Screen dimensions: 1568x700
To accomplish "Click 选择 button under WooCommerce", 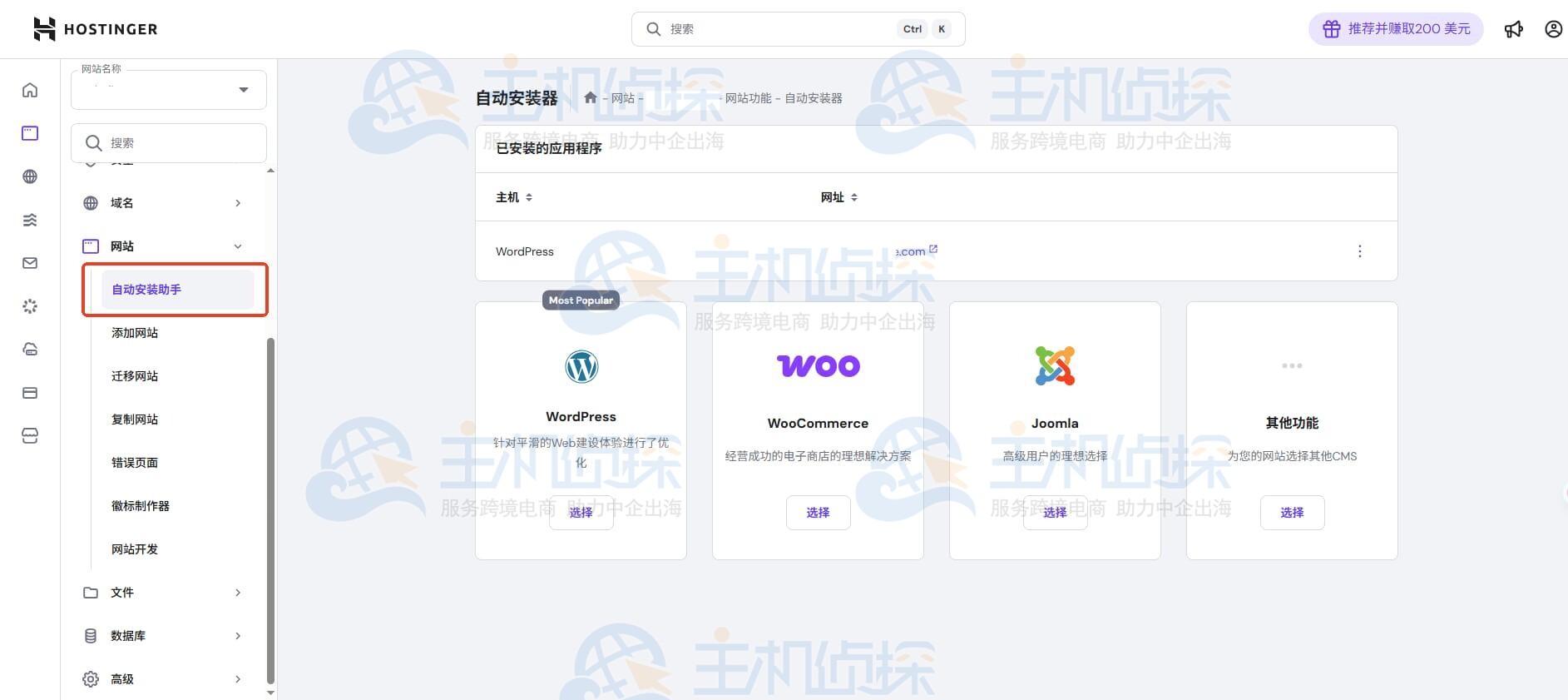I will click(x=818, y=513).
